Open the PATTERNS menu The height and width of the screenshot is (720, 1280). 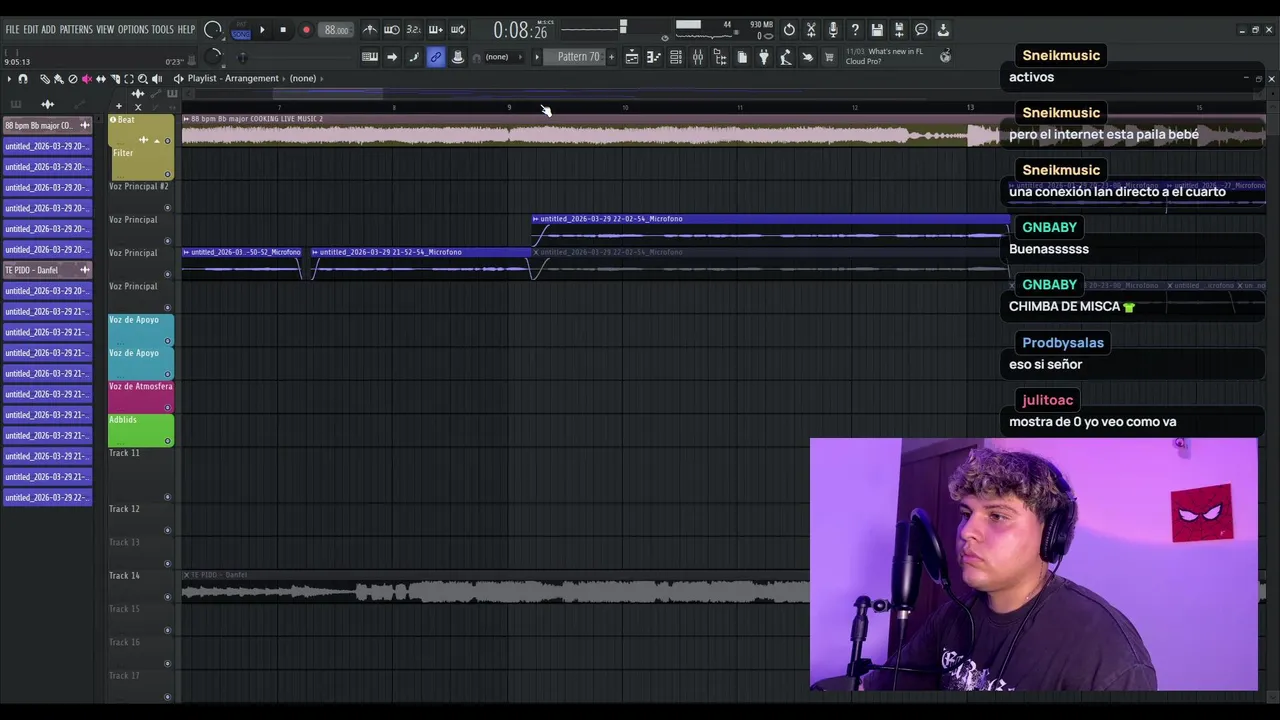tap(76, 30)
